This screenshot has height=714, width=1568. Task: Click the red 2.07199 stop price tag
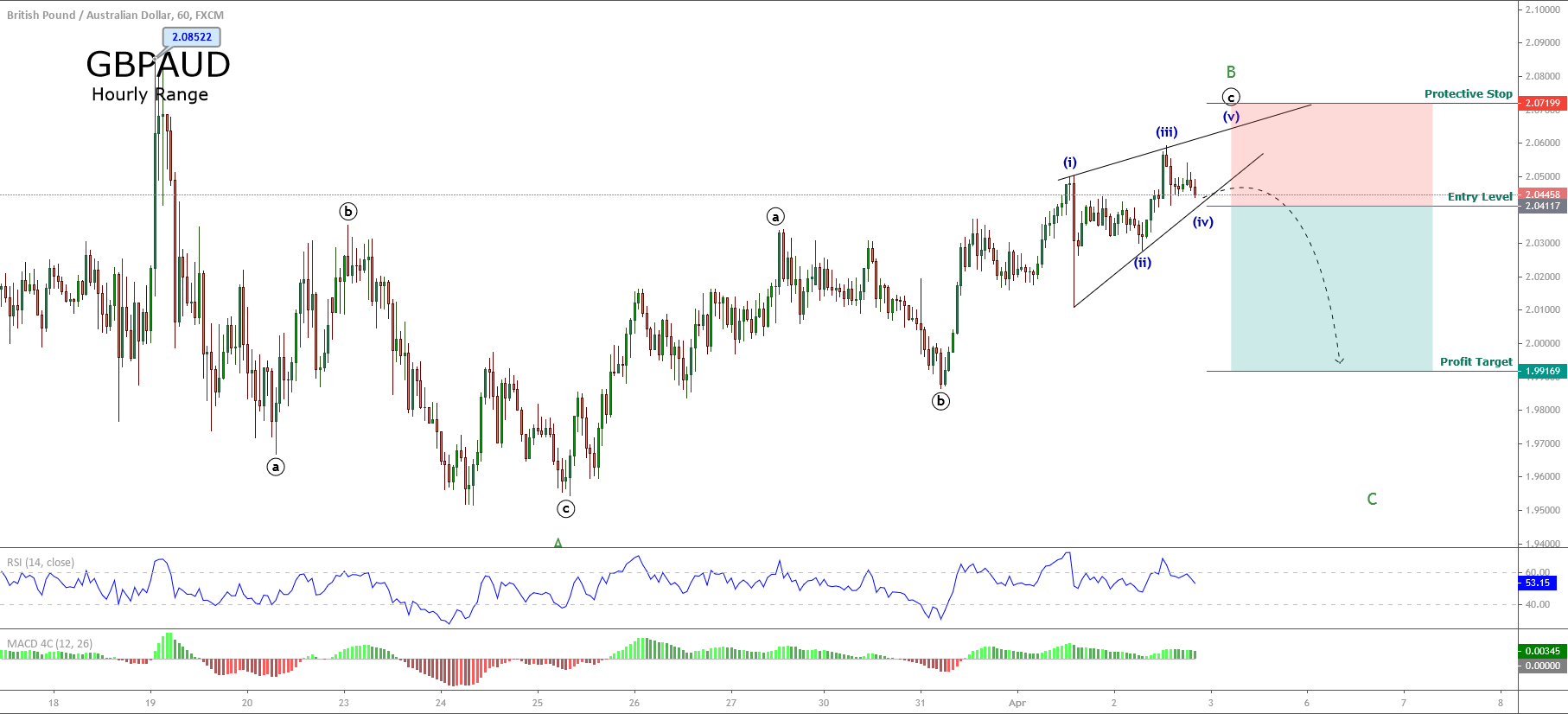(x=1542, y=103)
